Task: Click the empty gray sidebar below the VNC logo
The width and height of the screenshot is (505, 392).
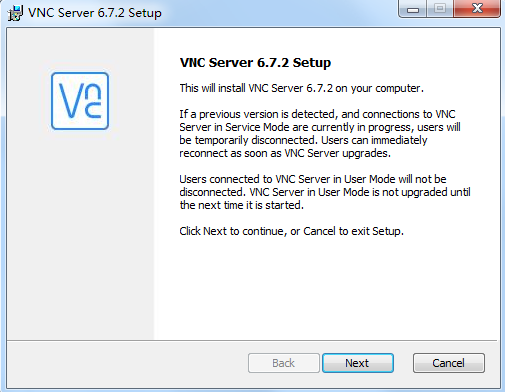Action: point(80,233)
